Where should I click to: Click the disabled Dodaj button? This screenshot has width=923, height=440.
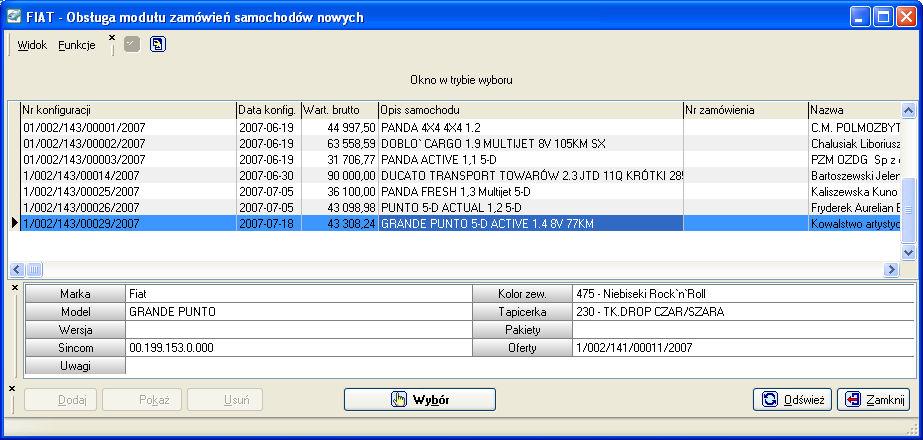click(62, 399)
